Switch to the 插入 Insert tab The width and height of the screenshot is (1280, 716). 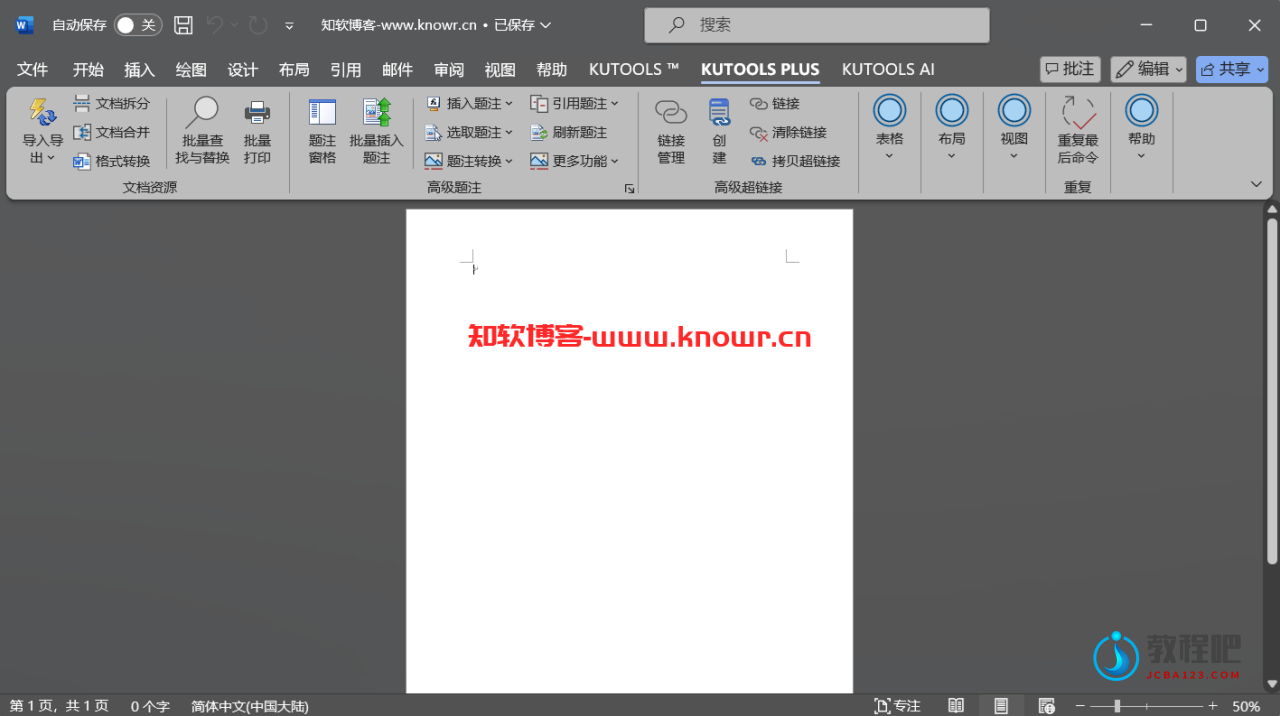click(x=140, y=69)
